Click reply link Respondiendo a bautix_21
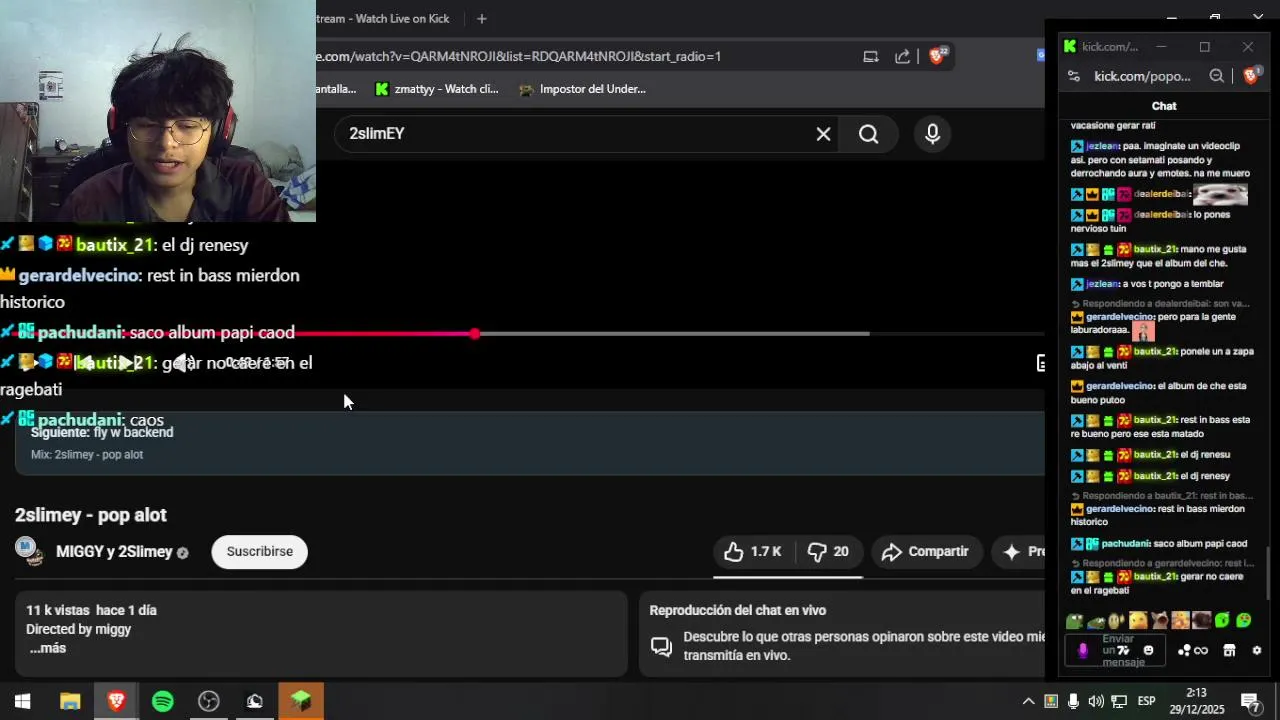This screenshot has width=1280, height=720. [x=1167, y=496]
